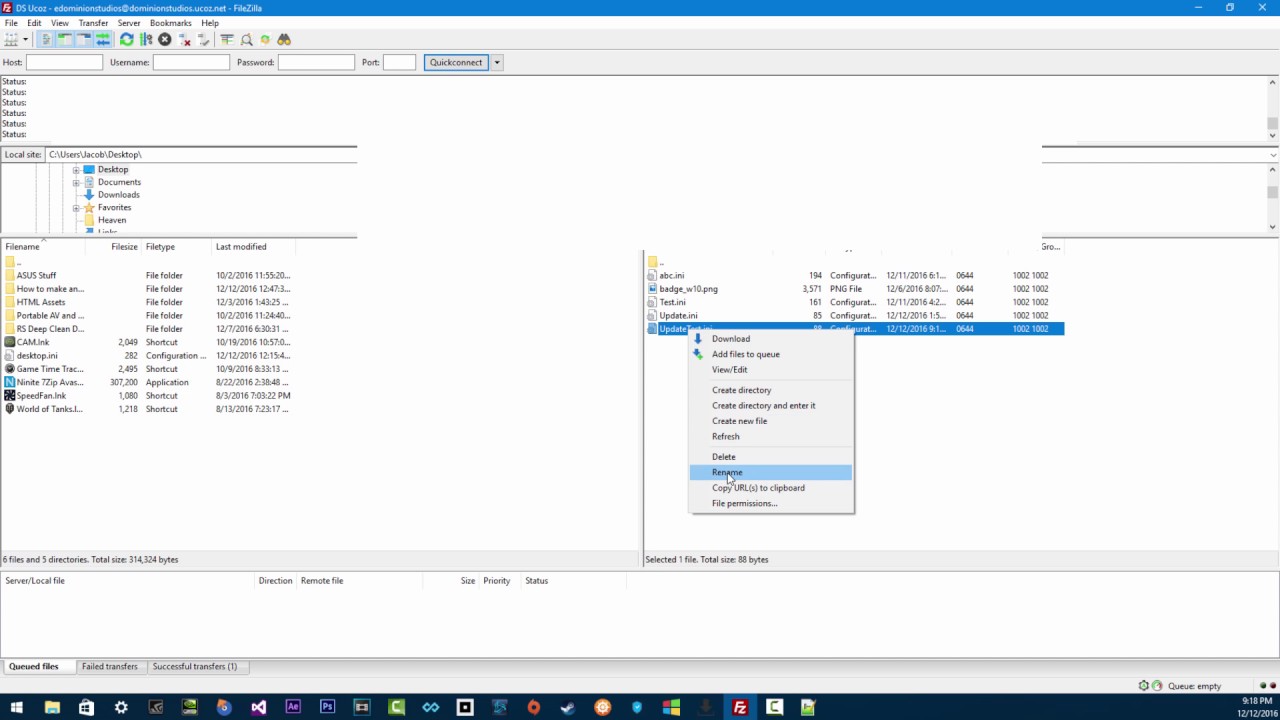
Task: Toggle directory comparison magnifier icon
Action: (x=246, y=39)
